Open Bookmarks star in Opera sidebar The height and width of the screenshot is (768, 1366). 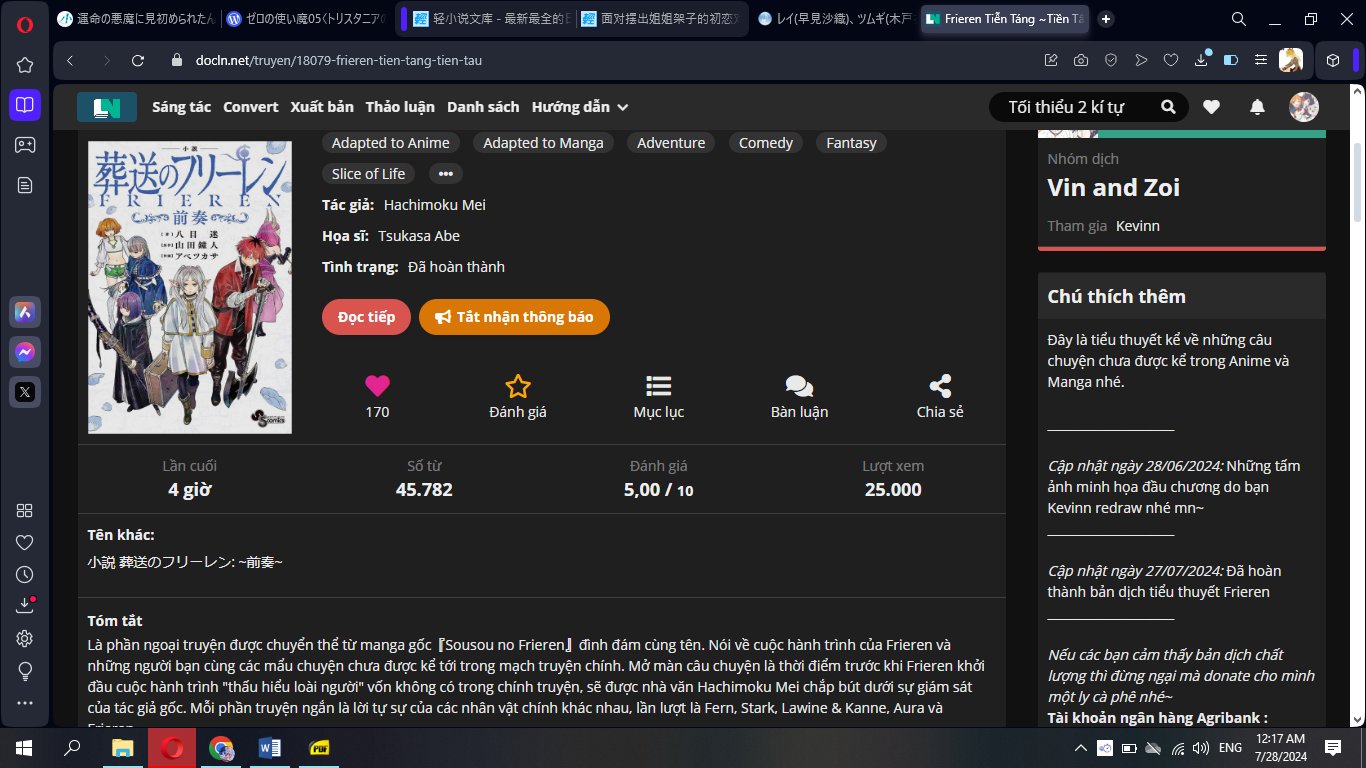click(25, 65)
